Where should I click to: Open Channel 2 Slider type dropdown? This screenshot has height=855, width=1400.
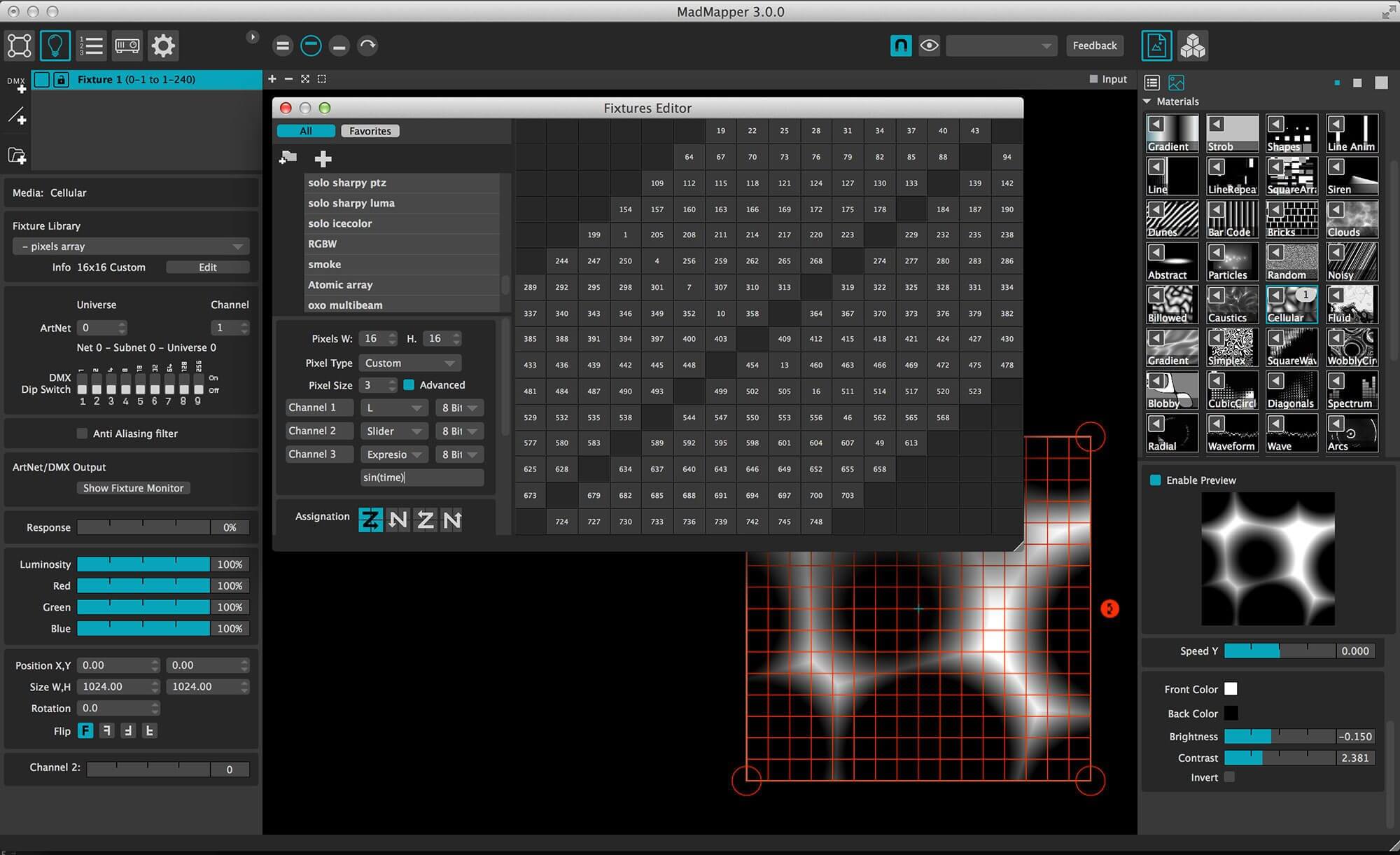click(x=393, y=431)
